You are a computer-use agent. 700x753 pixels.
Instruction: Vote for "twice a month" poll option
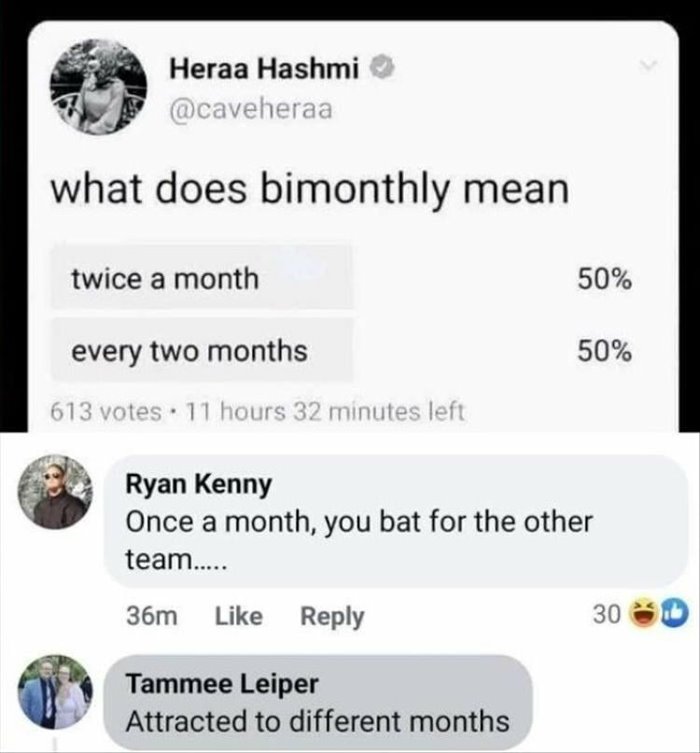point(202,278)
